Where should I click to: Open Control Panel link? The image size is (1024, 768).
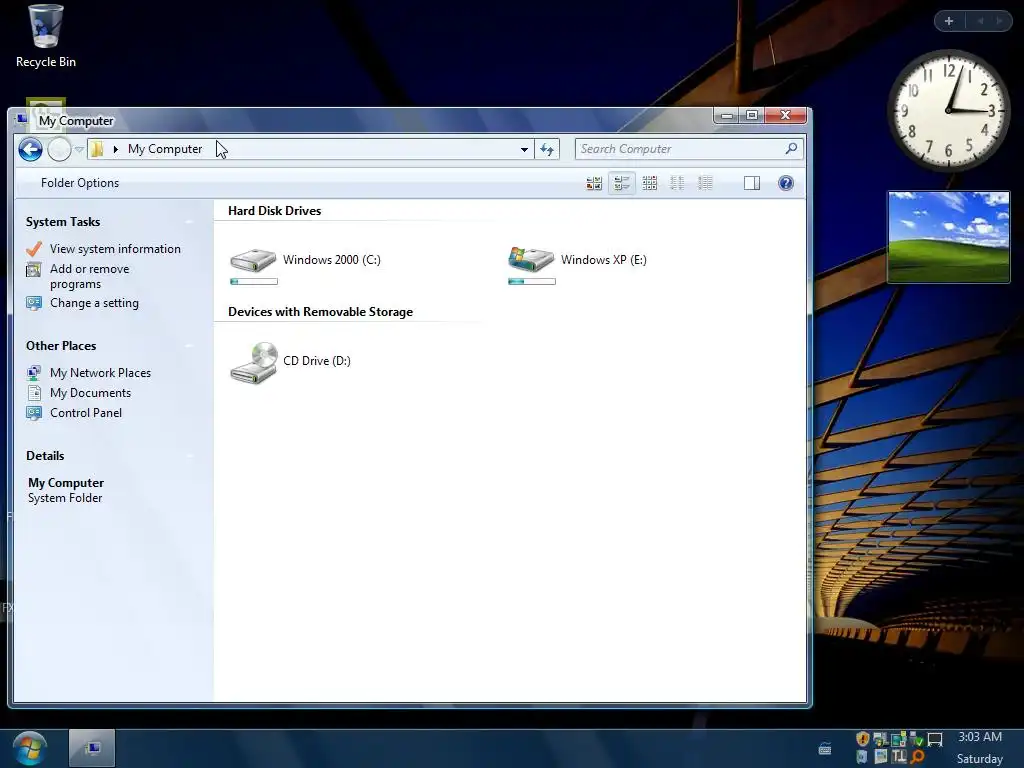pyautogui.click(x=86, y=413)
